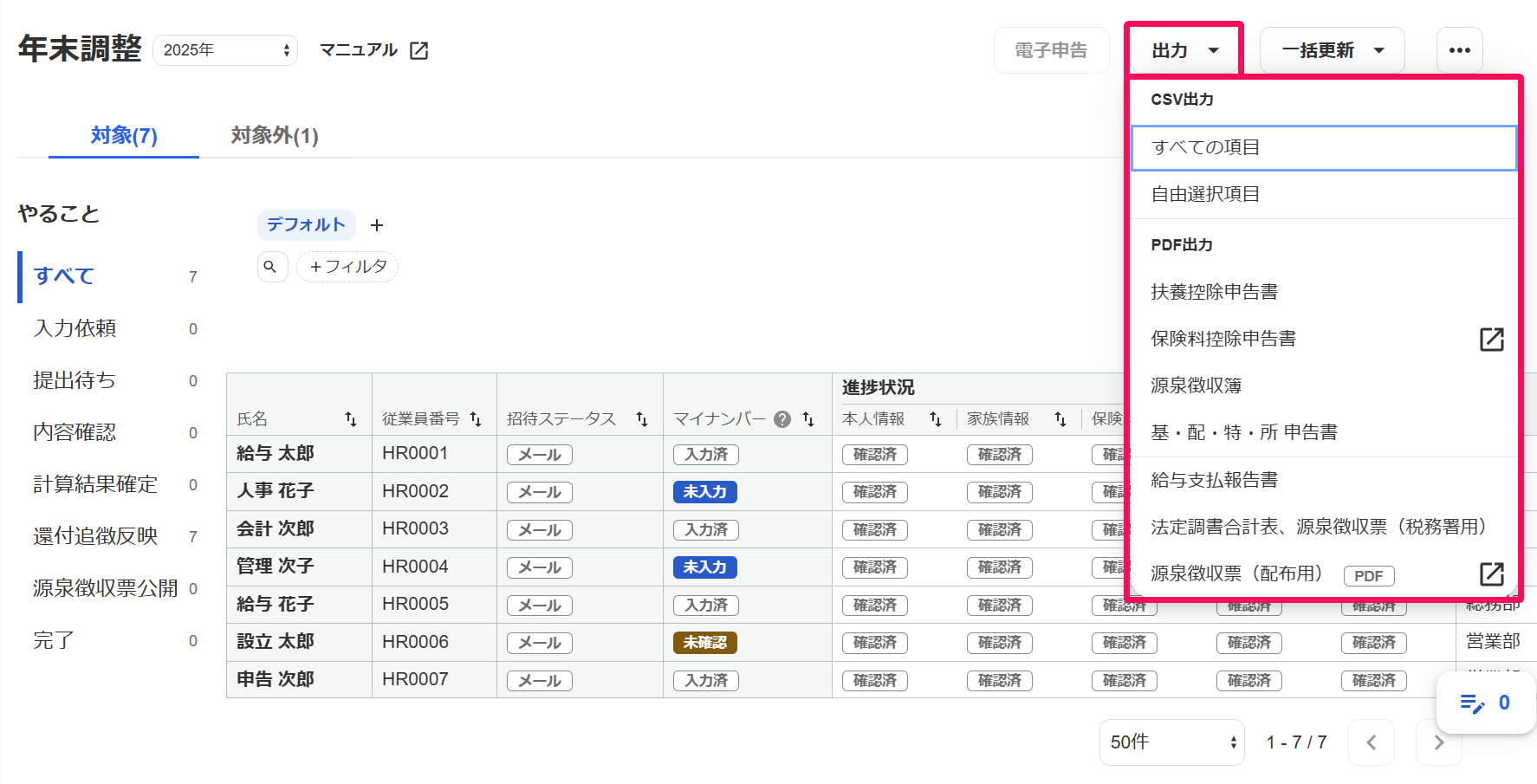Sort by 従業員番号 column arrows

[x=476, y=419]
